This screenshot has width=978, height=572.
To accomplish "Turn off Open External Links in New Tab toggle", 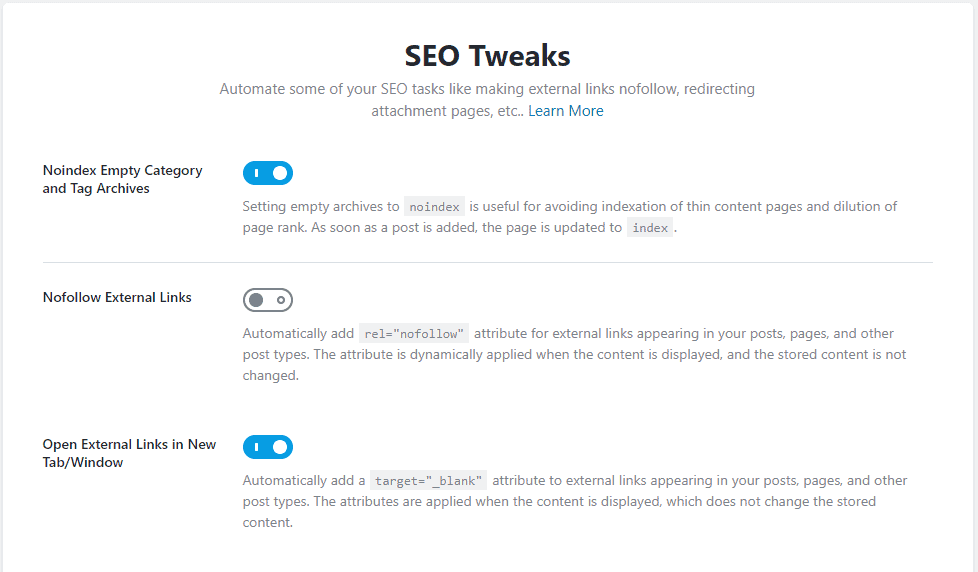I will point(267,447).
